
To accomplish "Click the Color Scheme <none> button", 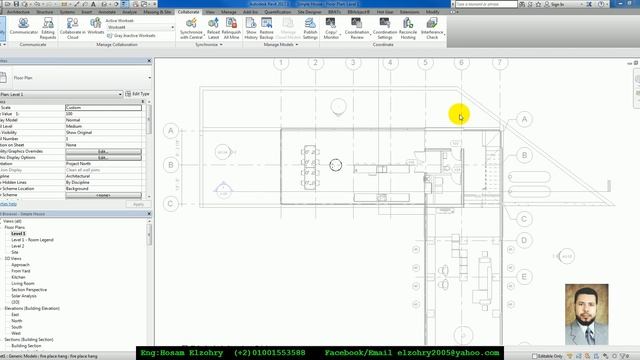I will (103, 195).
